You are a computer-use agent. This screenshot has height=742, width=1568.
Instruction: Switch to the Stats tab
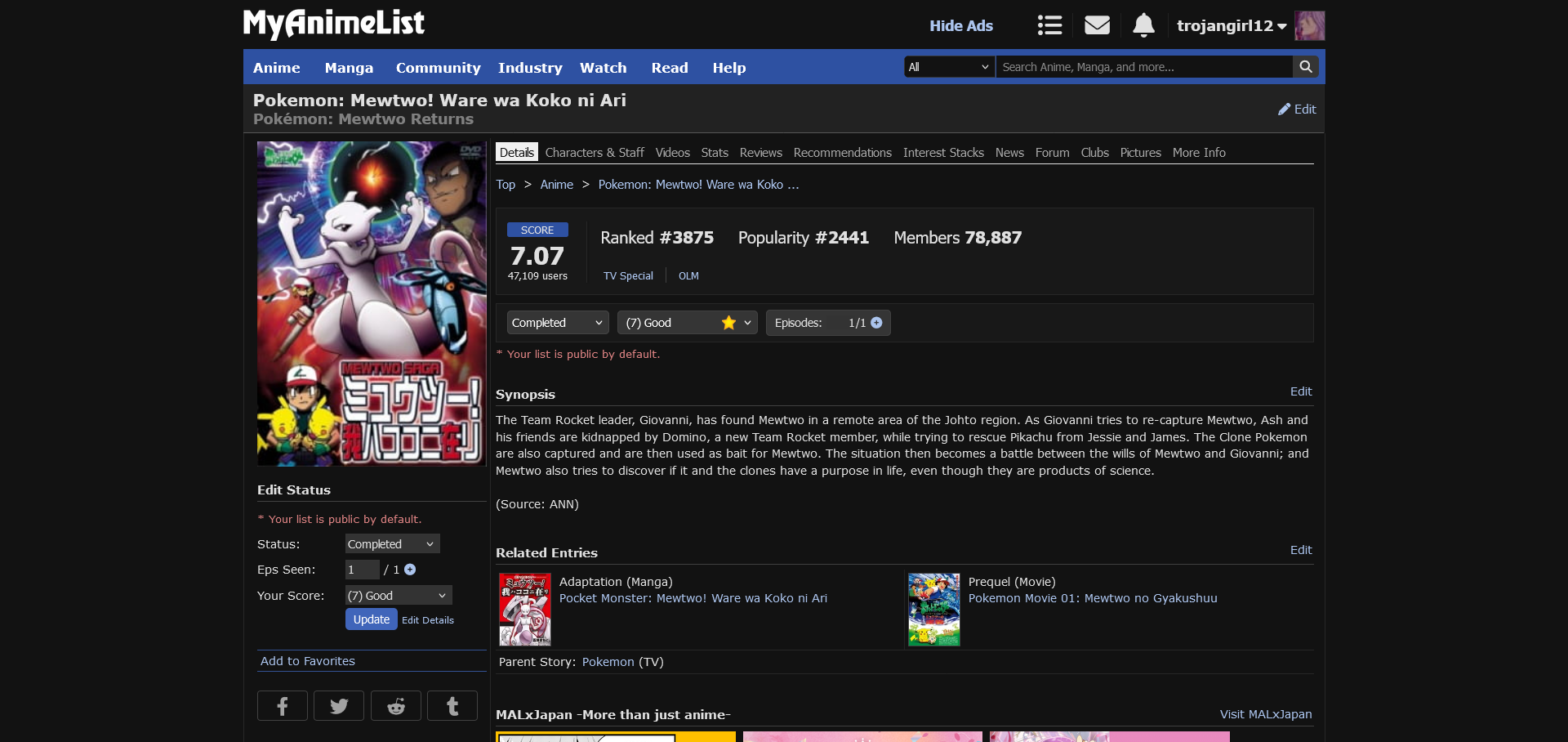pos(715,153)
